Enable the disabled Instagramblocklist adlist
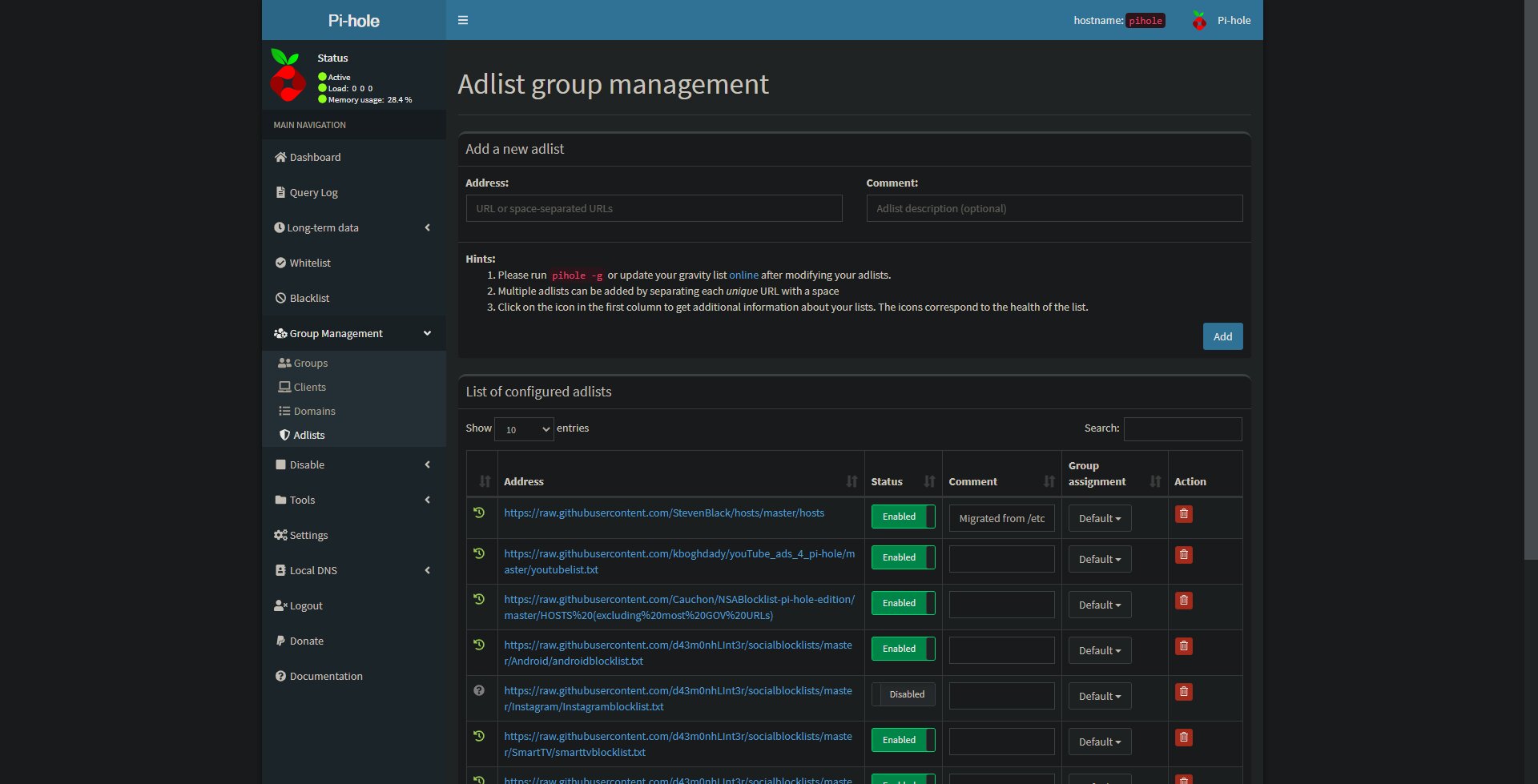 pos(903,694)
